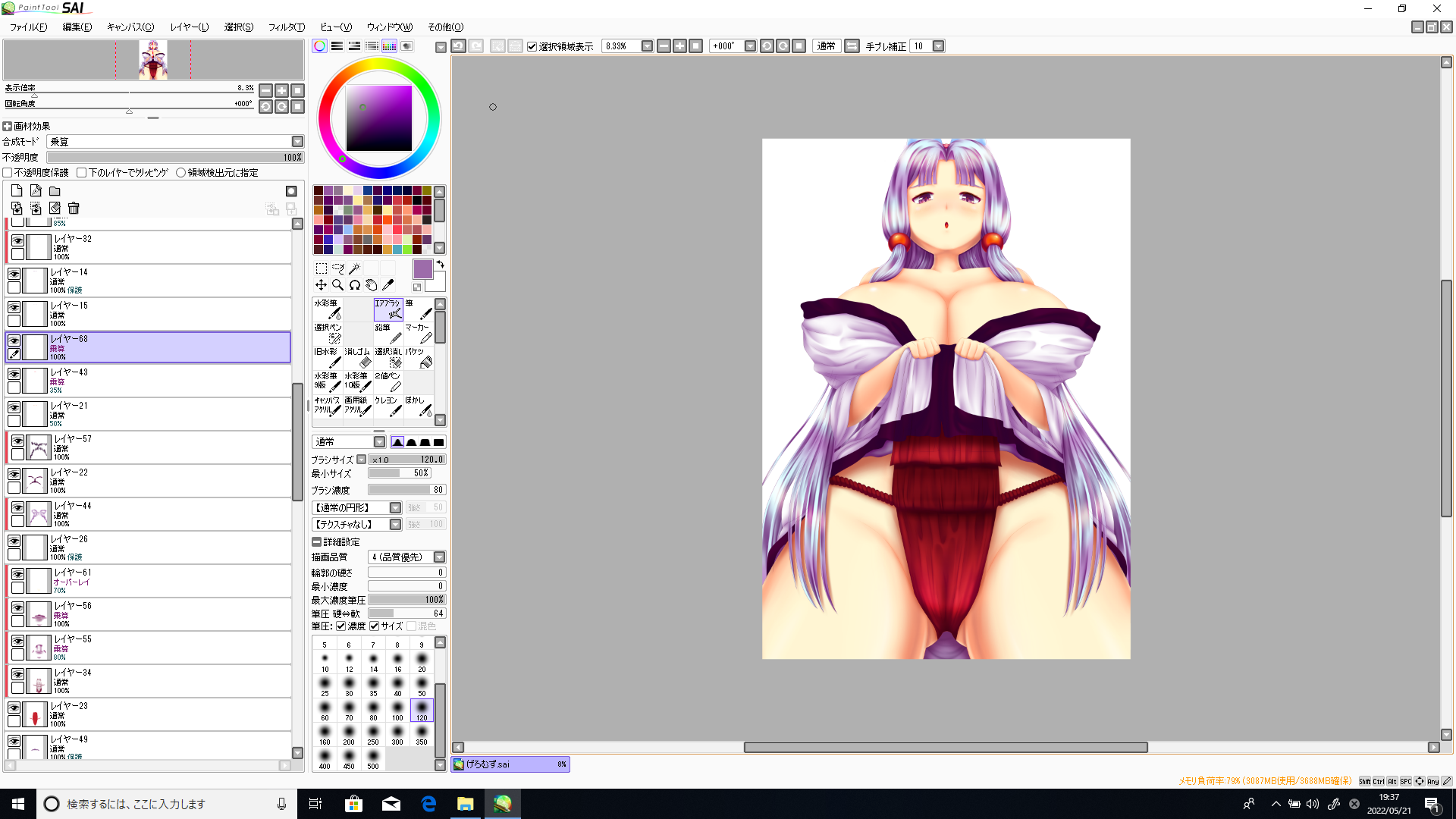
Task: Hide layer レイヤー14 with eye icon
Action: pos(14,274)
